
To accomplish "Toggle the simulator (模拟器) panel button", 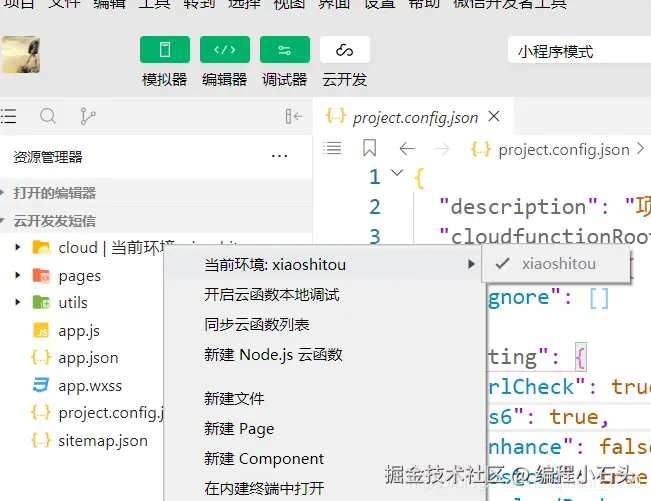I will coord(165,49).
